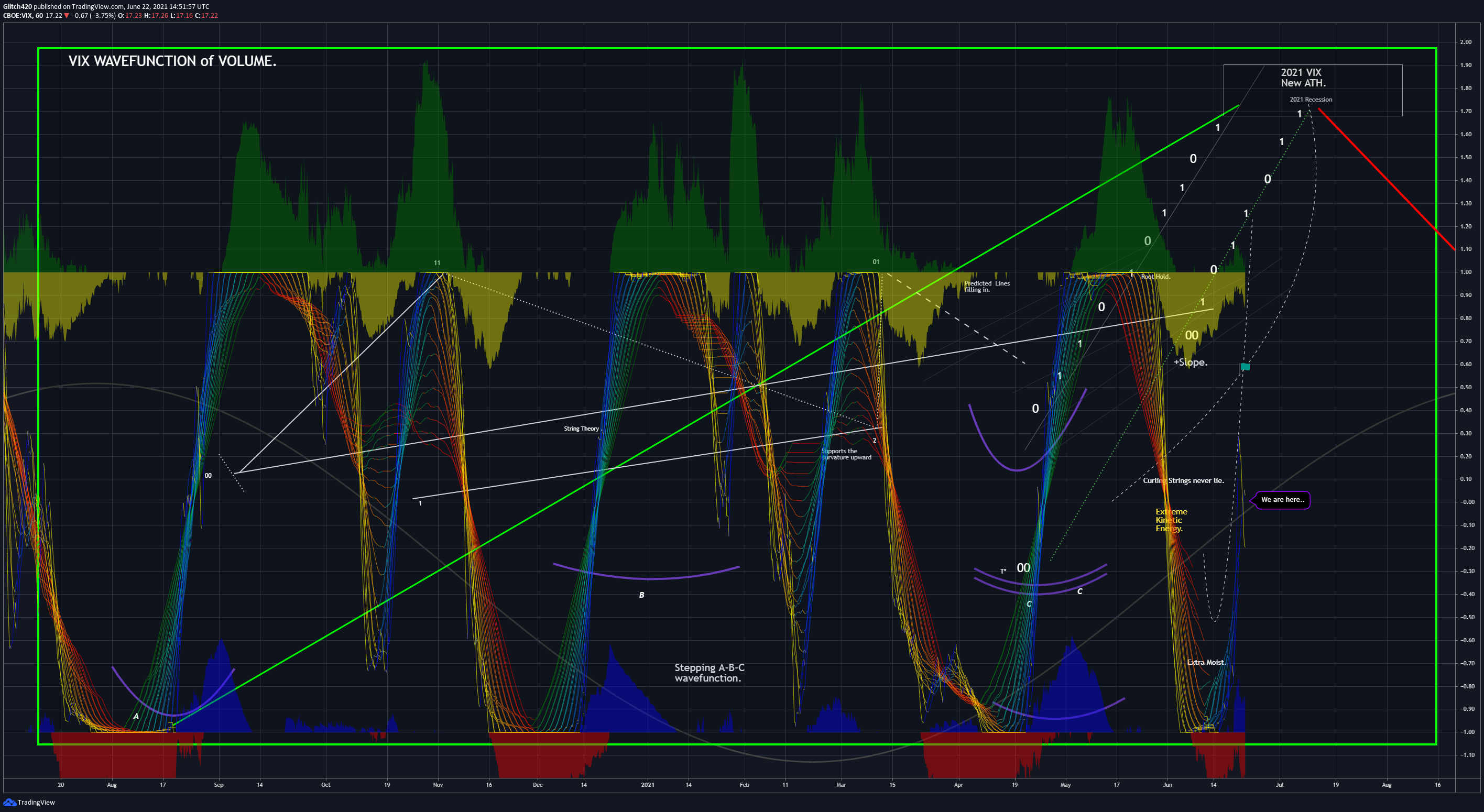Select the 'Glitch420' author name in header
The width and height of the screenshot is (1484, 812).
pos(17,6)
